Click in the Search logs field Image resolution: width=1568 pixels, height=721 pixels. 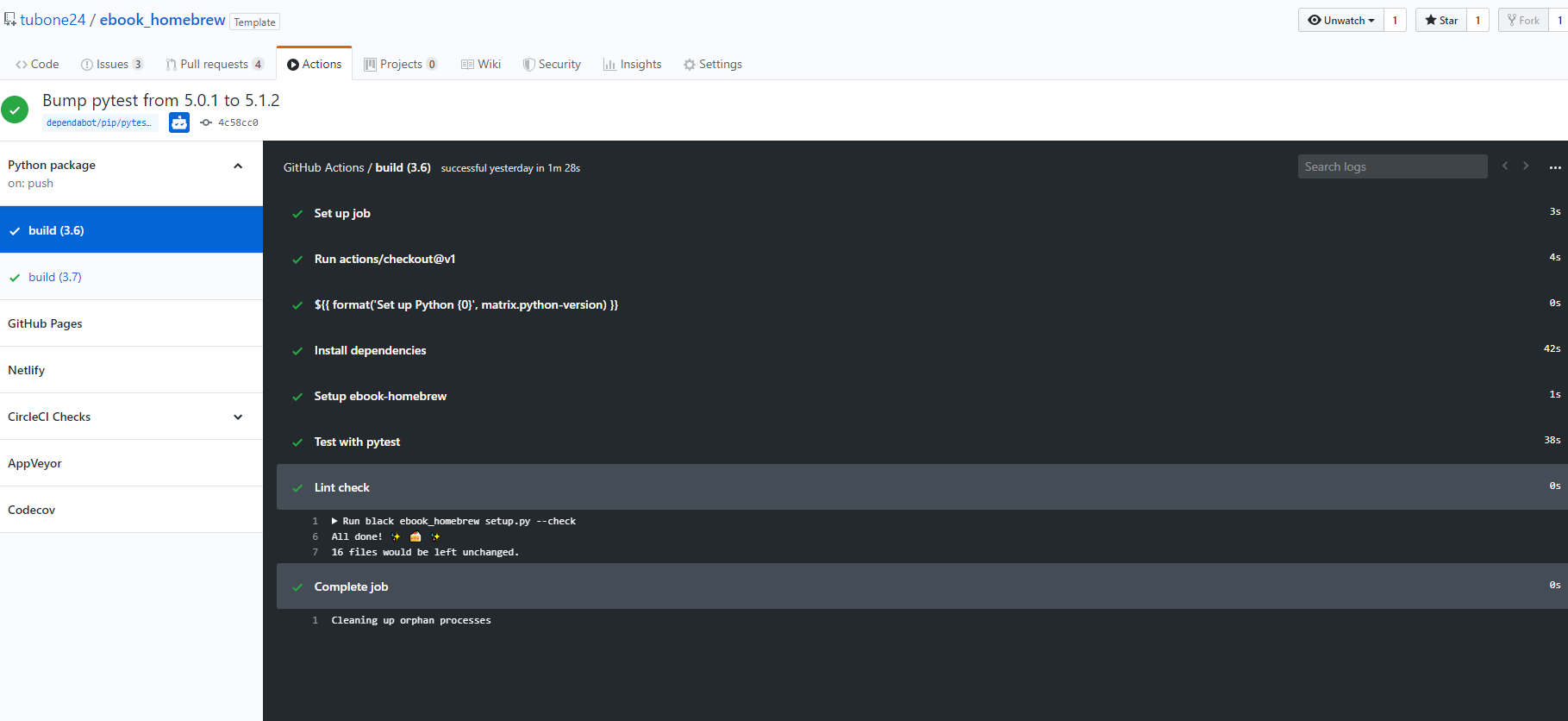(1391, 166)
